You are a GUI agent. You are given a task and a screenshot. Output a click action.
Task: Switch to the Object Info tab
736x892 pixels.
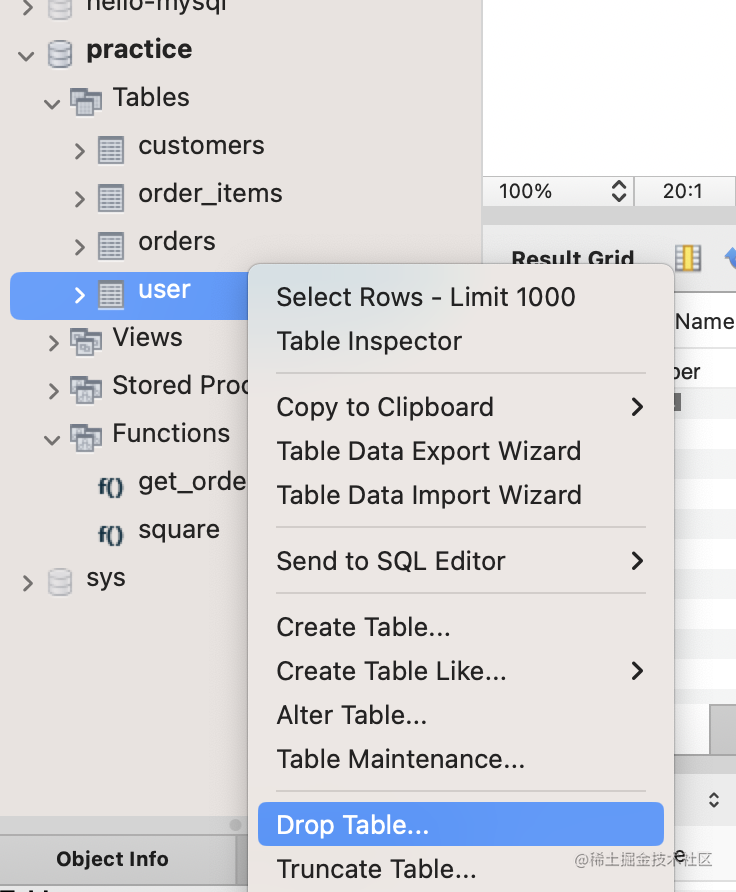coord(113,859)
